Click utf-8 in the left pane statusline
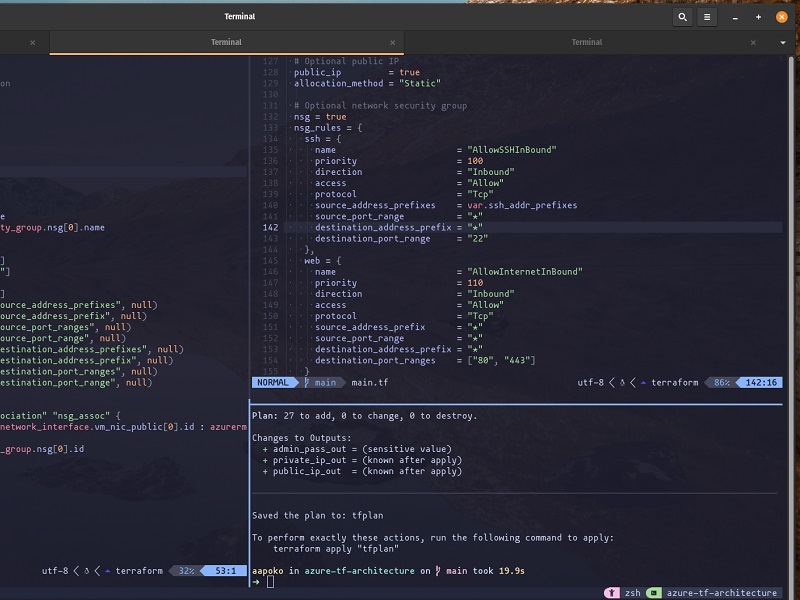The height and width of the screenshot is (600, 800). point(55,571)
